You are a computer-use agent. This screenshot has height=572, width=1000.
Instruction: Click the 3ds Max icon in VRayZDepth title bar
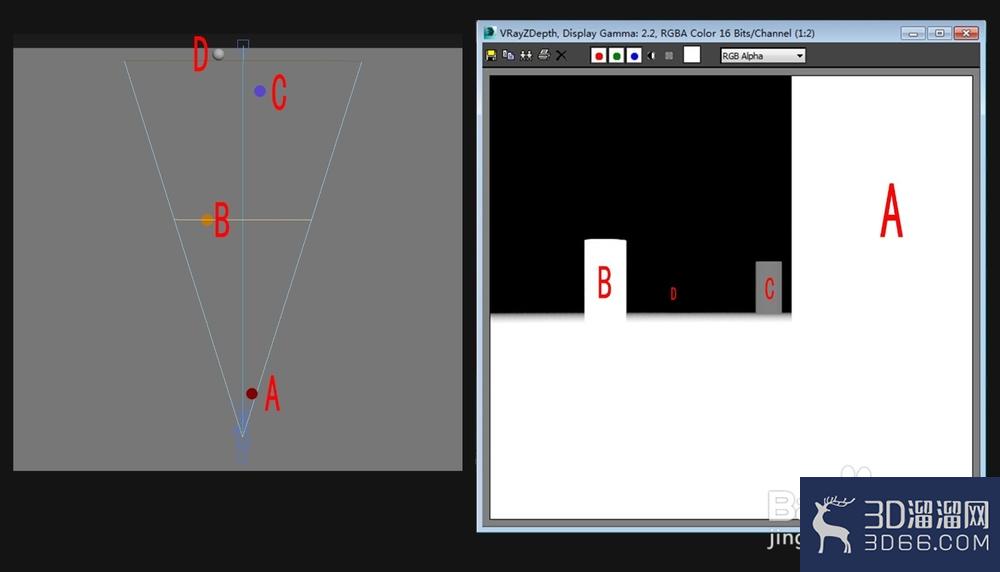point(490,33)
